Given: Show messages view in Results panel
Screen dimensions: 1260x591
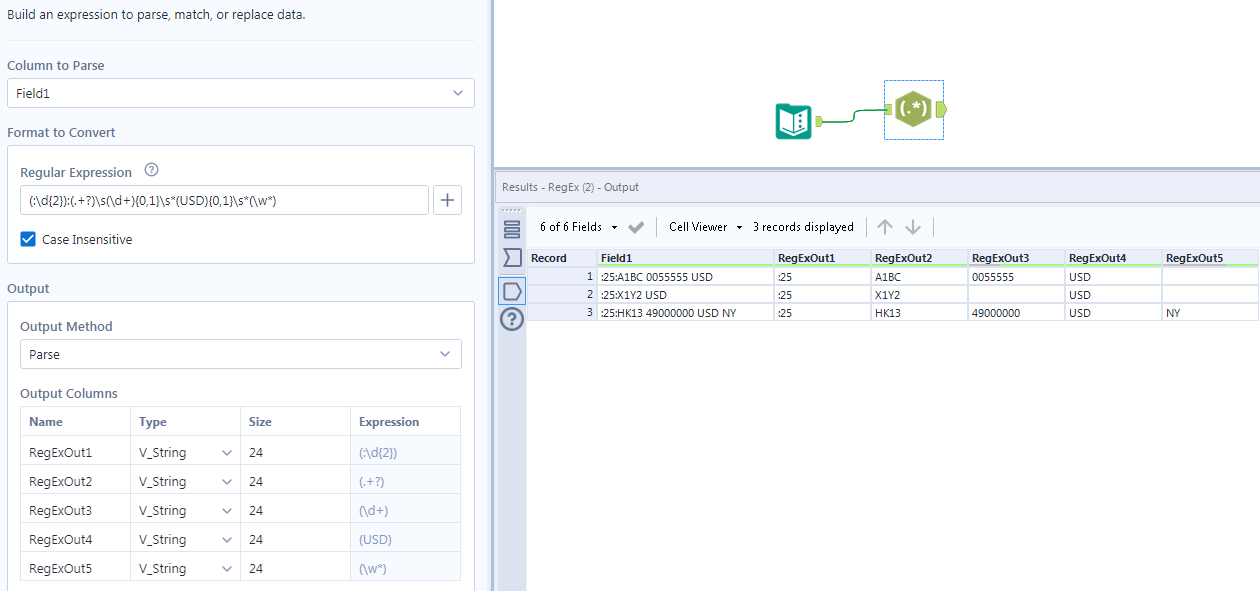Looking at the screenshot, I should pyautogui.click(x=512, y=228).
